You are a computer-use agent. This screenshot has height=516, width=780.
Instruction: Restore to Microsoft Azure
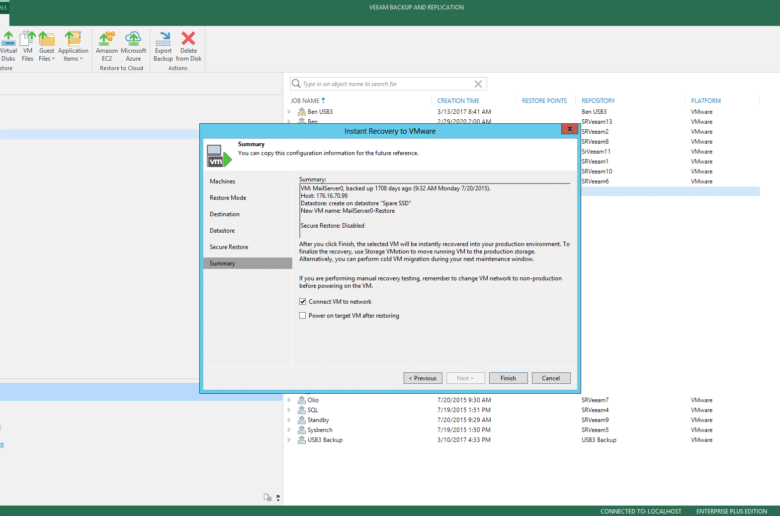[x=133, y=46]
